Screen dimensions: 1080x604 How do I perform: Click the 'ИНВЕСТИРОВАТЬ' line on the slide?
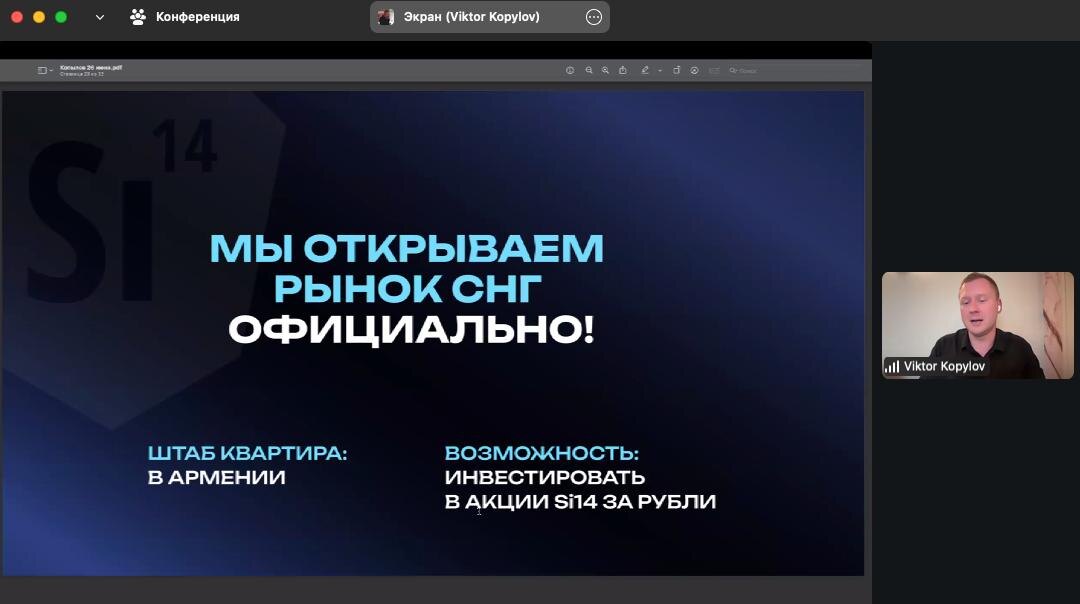(545, 477)
